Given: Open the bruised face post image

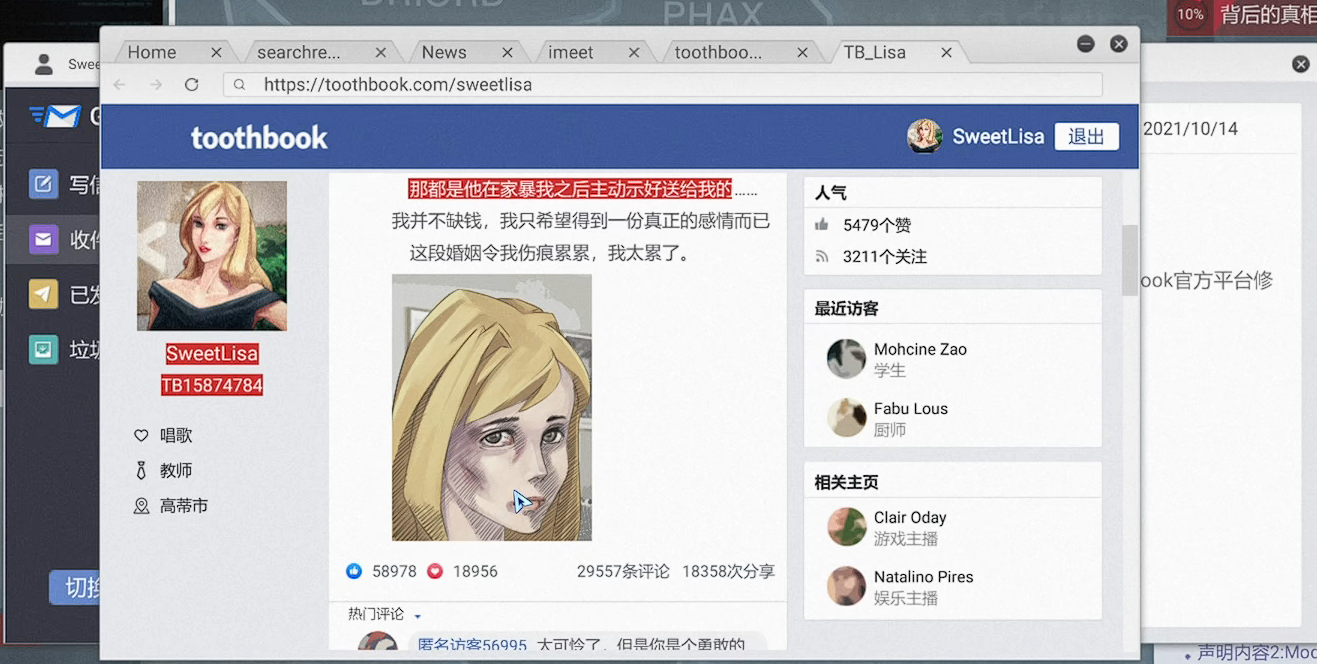Looking at the screenshot, I should coord(491,407).
